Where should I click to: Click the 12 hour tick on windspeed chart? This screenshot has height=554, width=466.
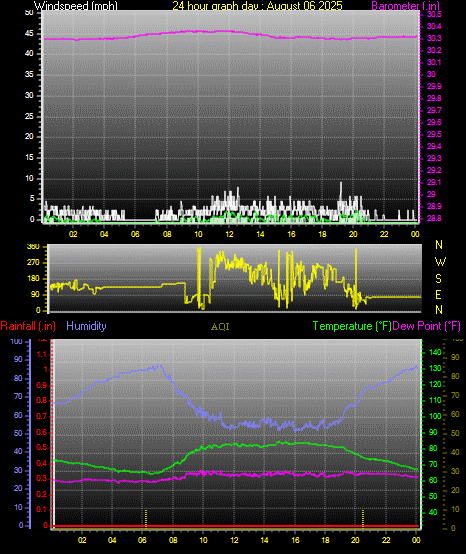click(229, 234)
